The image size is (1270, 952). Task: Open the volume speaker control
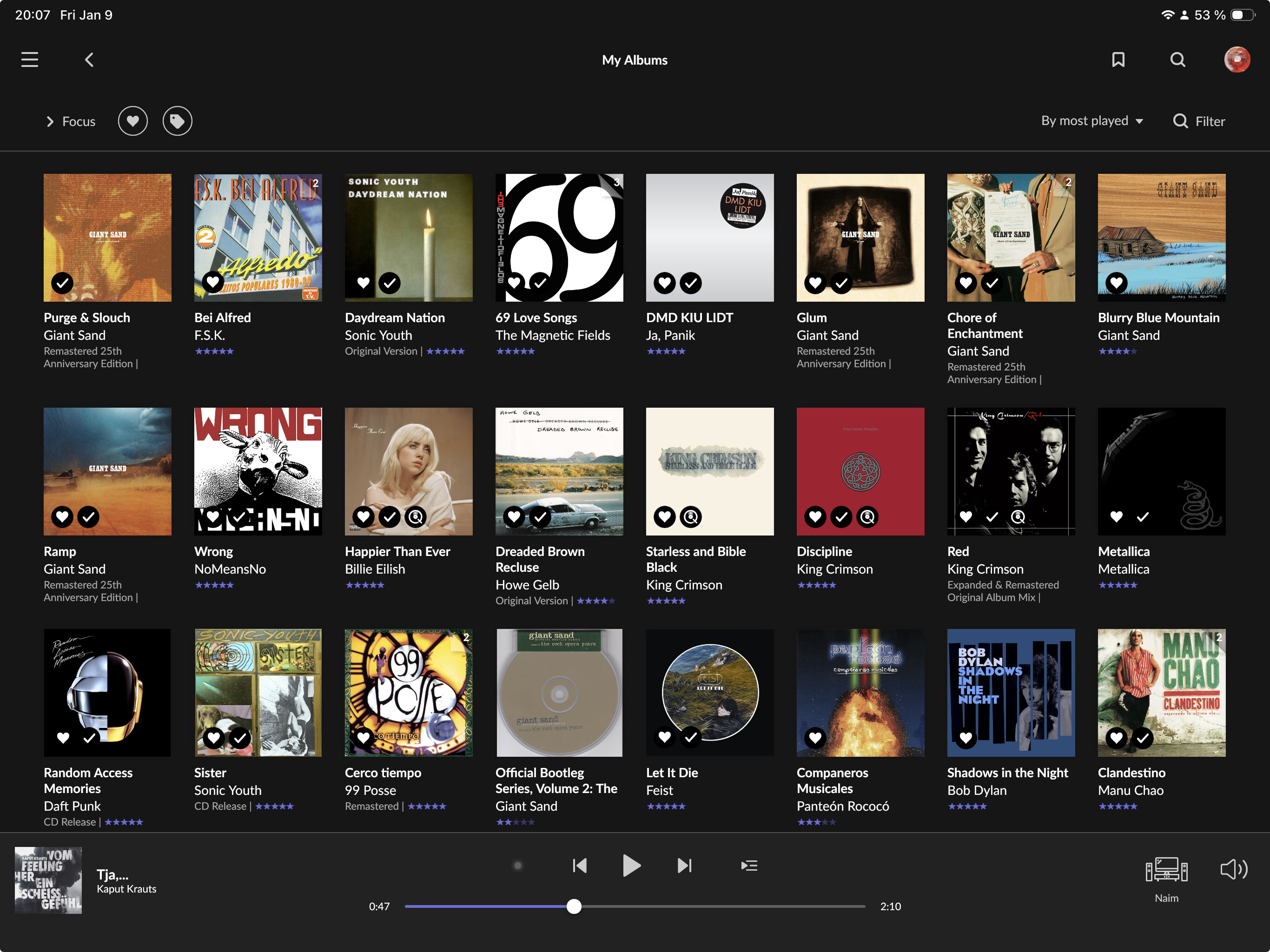(1233, 869)
